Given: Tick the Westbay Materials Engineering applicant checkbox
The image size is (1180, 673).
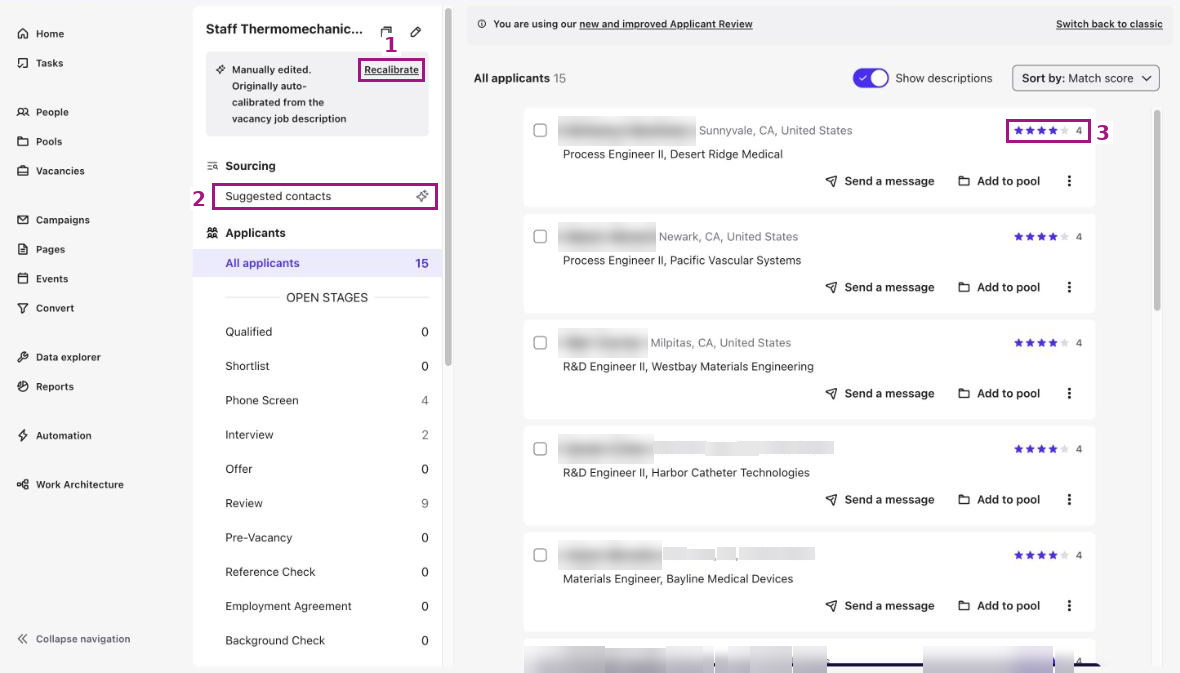Looking at the screenshot, I should tap(540, 343).
